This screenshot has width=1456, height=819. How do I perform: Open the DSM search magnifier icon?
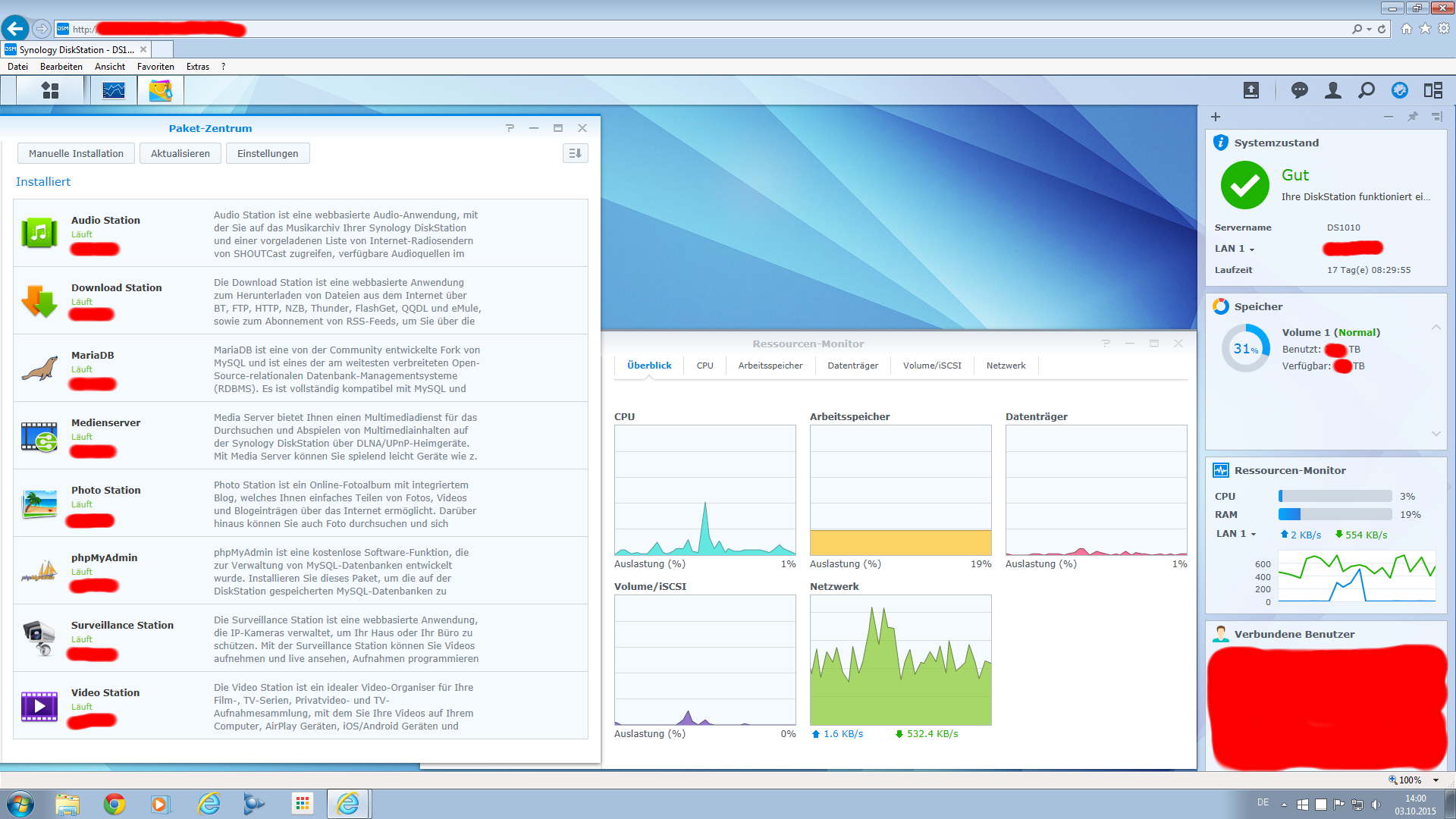pos(1367,91)
